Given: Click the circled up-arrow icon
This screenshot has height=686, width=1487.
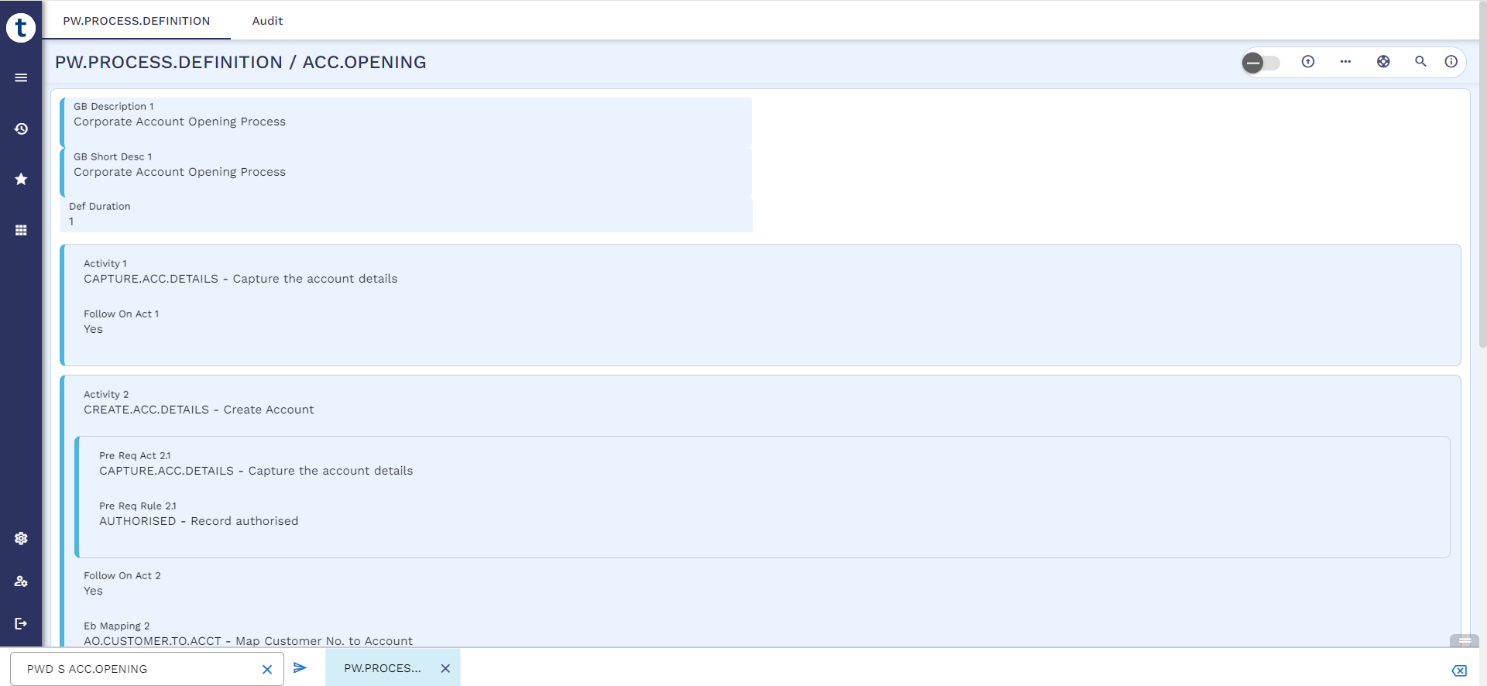Looking at the screenshot, I should (1308, 62).
